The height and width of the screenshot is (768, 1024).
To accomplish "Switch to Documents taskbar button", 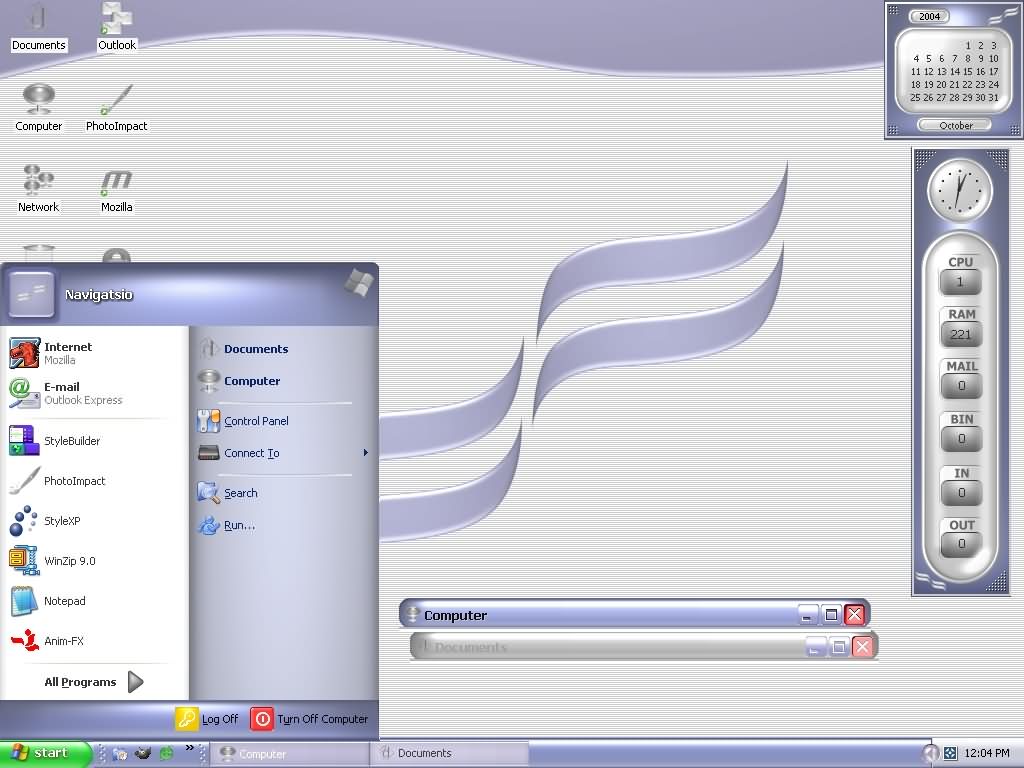I will tap(449, 754).
